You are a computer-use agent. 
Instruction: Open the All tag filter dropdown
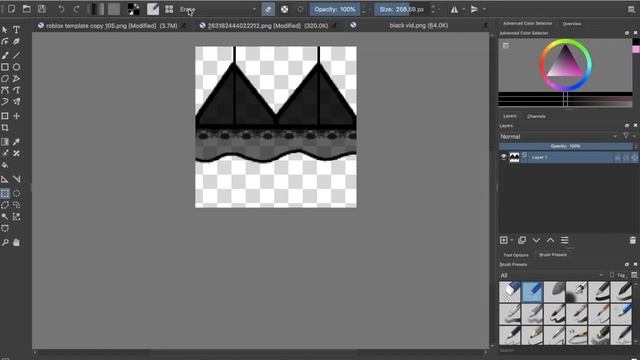(552, 275)
